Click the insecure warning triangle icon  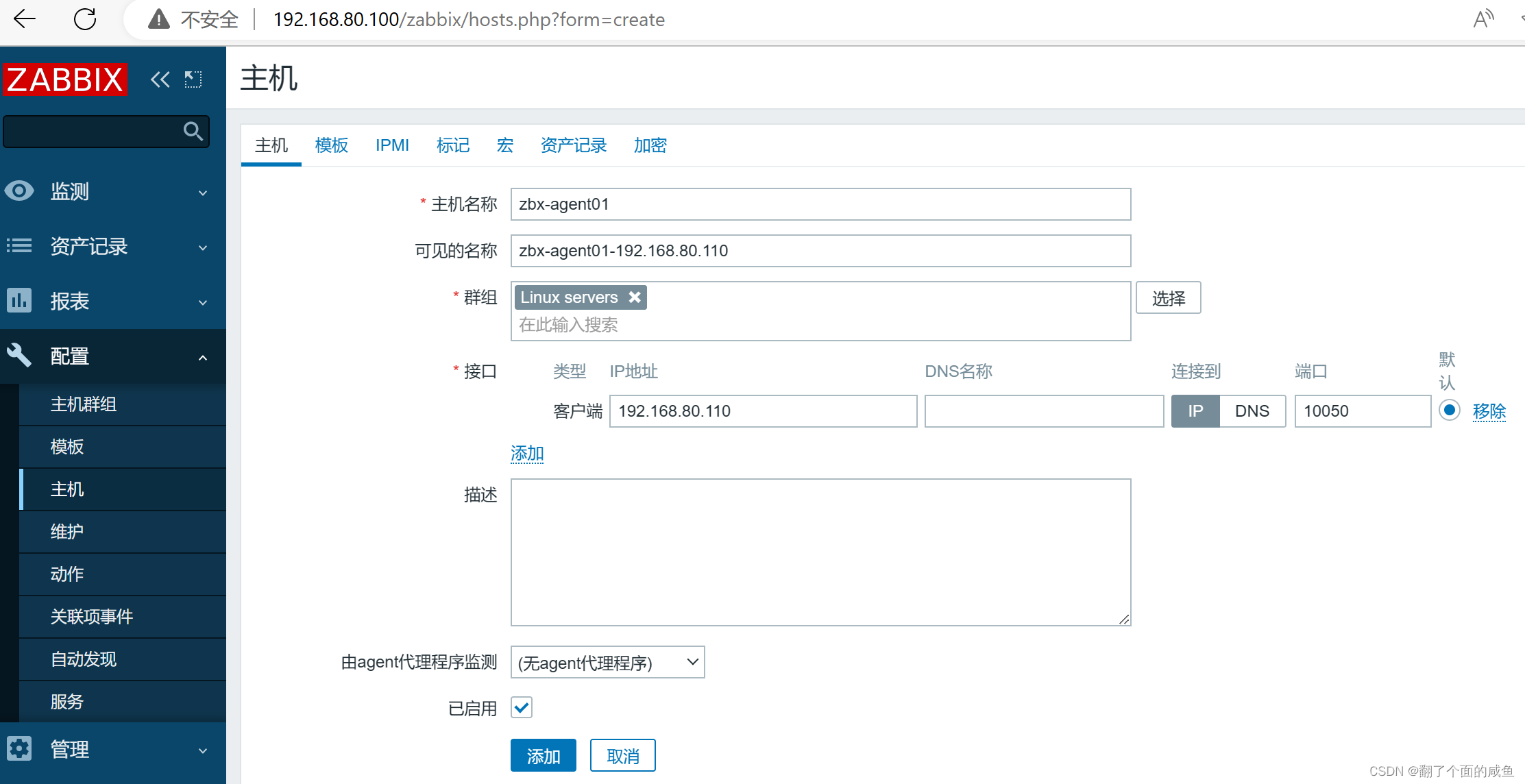[159, 19]
